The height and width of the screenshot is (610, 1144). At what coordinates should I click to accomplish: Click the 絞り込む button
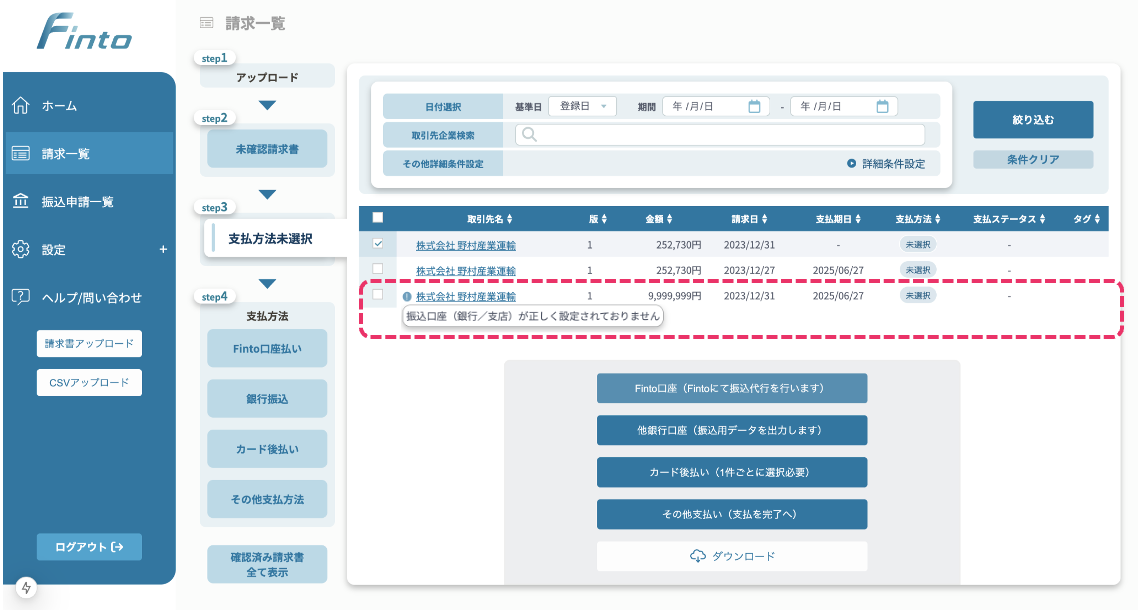[x=1032, y=120]
